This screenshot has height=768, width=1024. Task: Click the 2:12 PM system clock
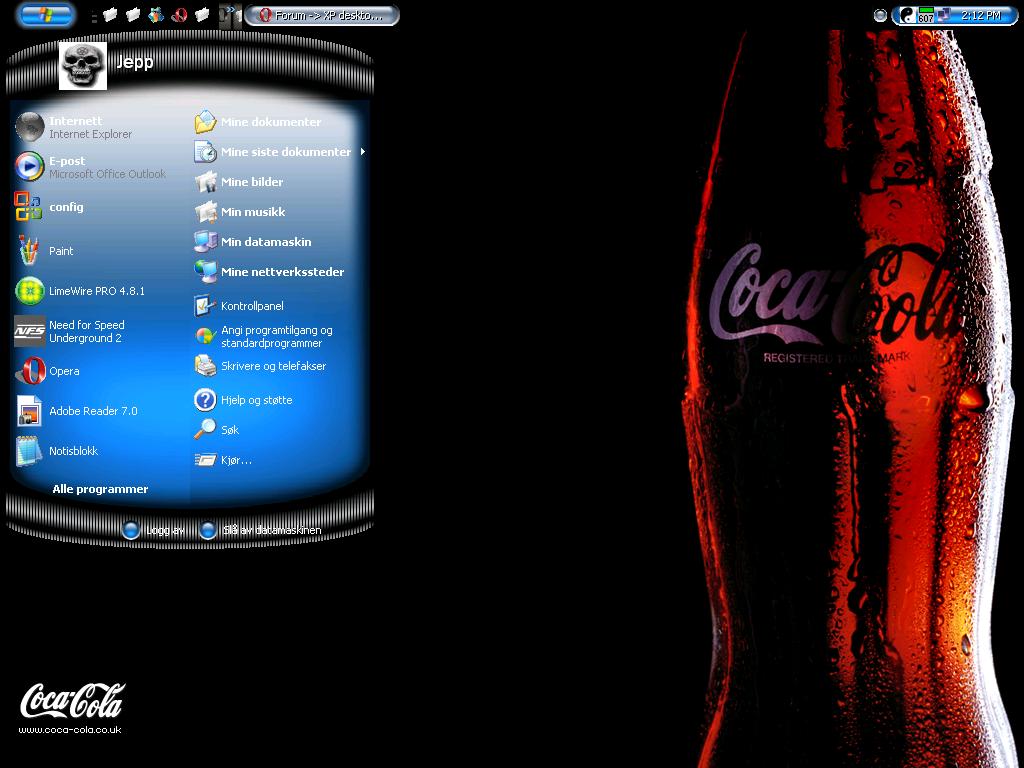pyautogui.click(x=980, y=15)
